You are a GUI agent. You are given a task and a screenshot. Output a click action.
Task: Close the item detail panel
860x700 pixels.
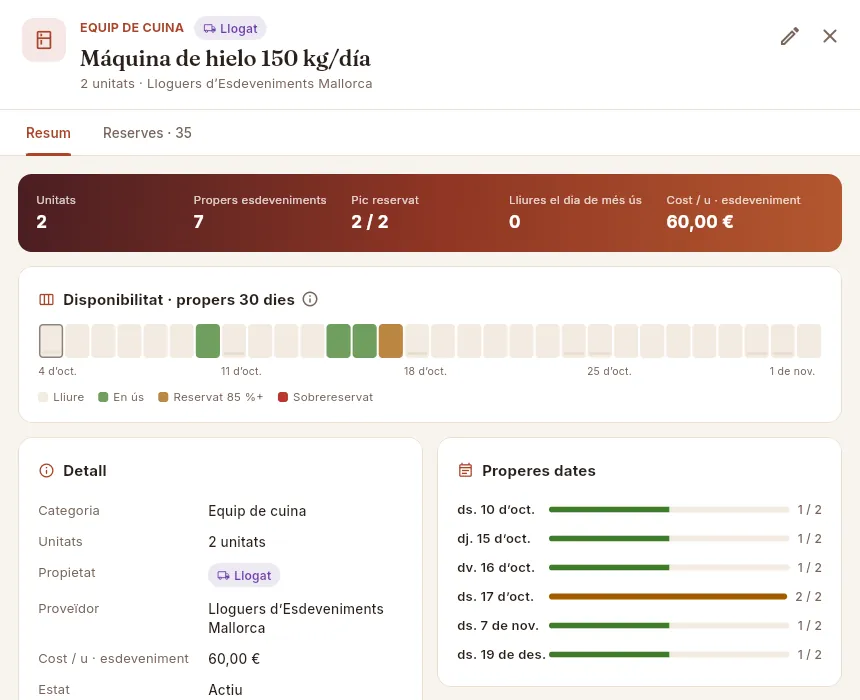[x=830, y=36]
